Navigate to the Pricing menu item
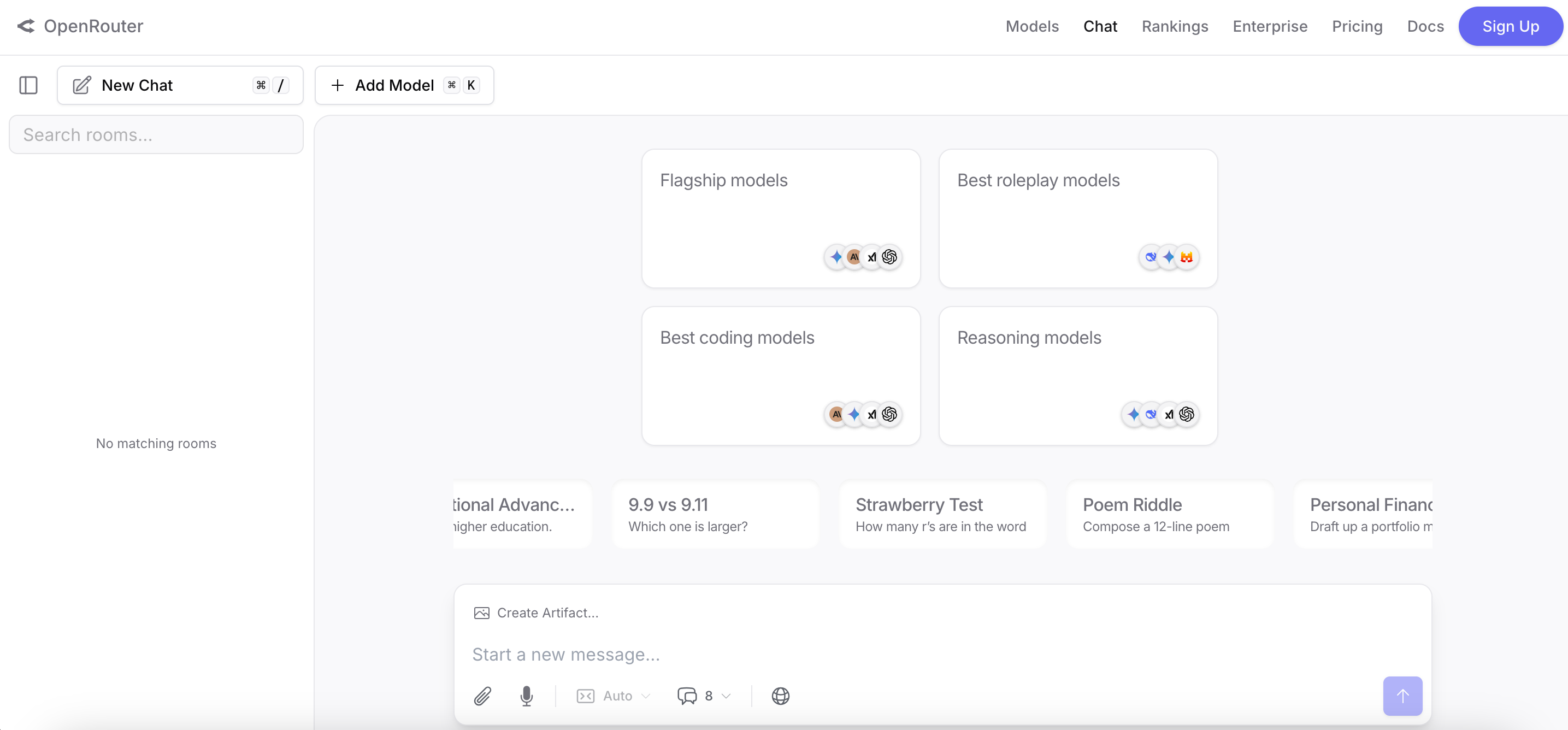 (x=1357, y=26)
